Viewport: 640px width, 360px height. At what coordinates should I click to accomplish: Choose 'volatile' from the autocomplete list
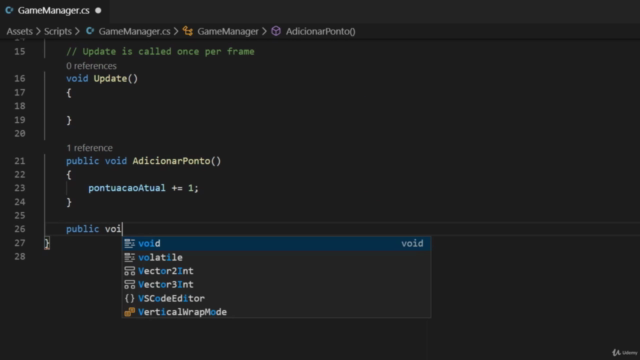click(x=276, y=258)
